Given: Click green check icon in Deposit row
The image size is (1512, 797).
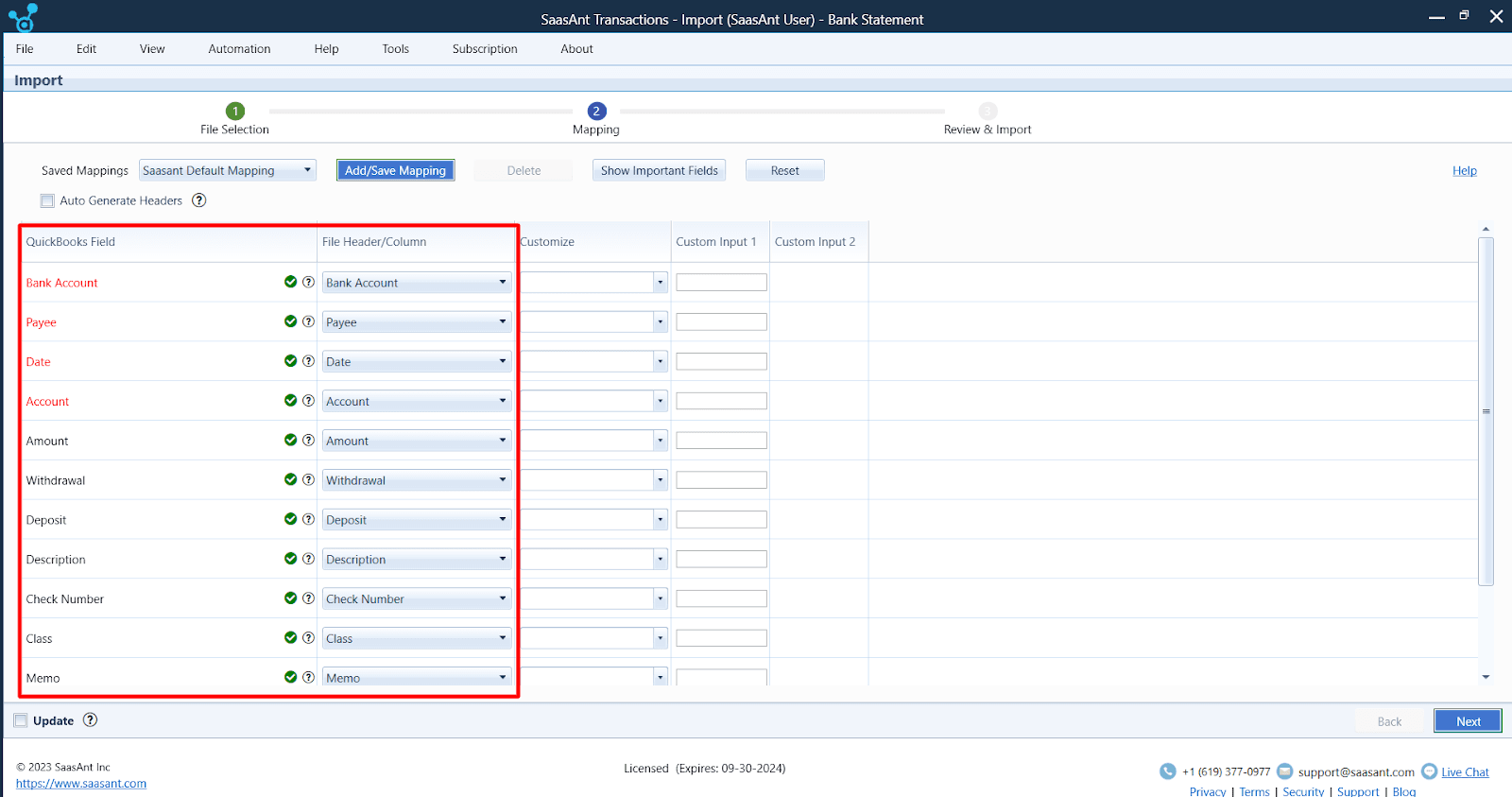Looking at the screenshot, I should tap(291, 519).
